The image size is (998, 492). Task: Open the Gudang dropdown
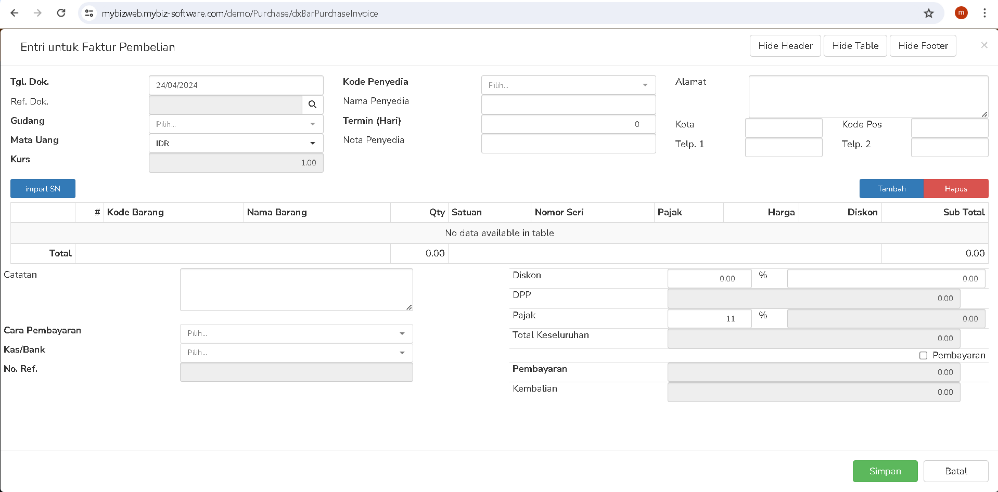[236, 124]
